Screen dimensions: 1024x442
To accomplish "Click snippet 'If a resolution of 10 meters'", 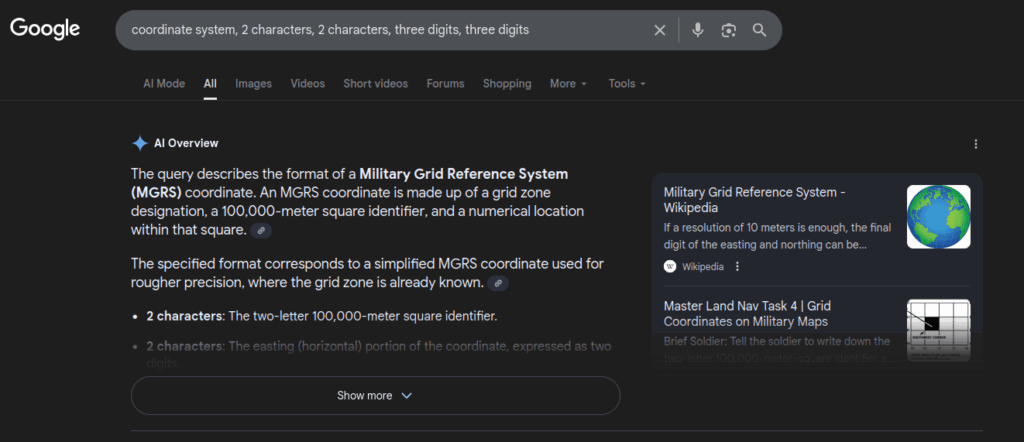I will coord(777,236).
